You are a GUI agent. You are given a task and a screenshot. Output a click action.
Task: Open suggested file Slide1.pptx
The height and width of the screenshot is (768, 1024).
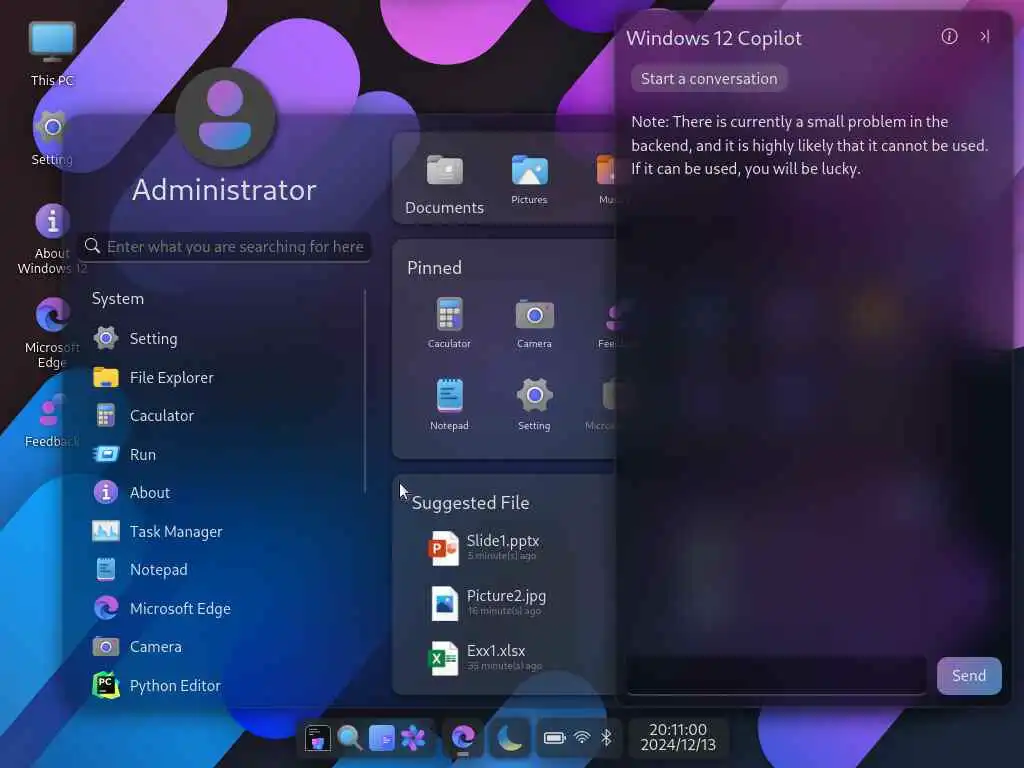(487, 547)
